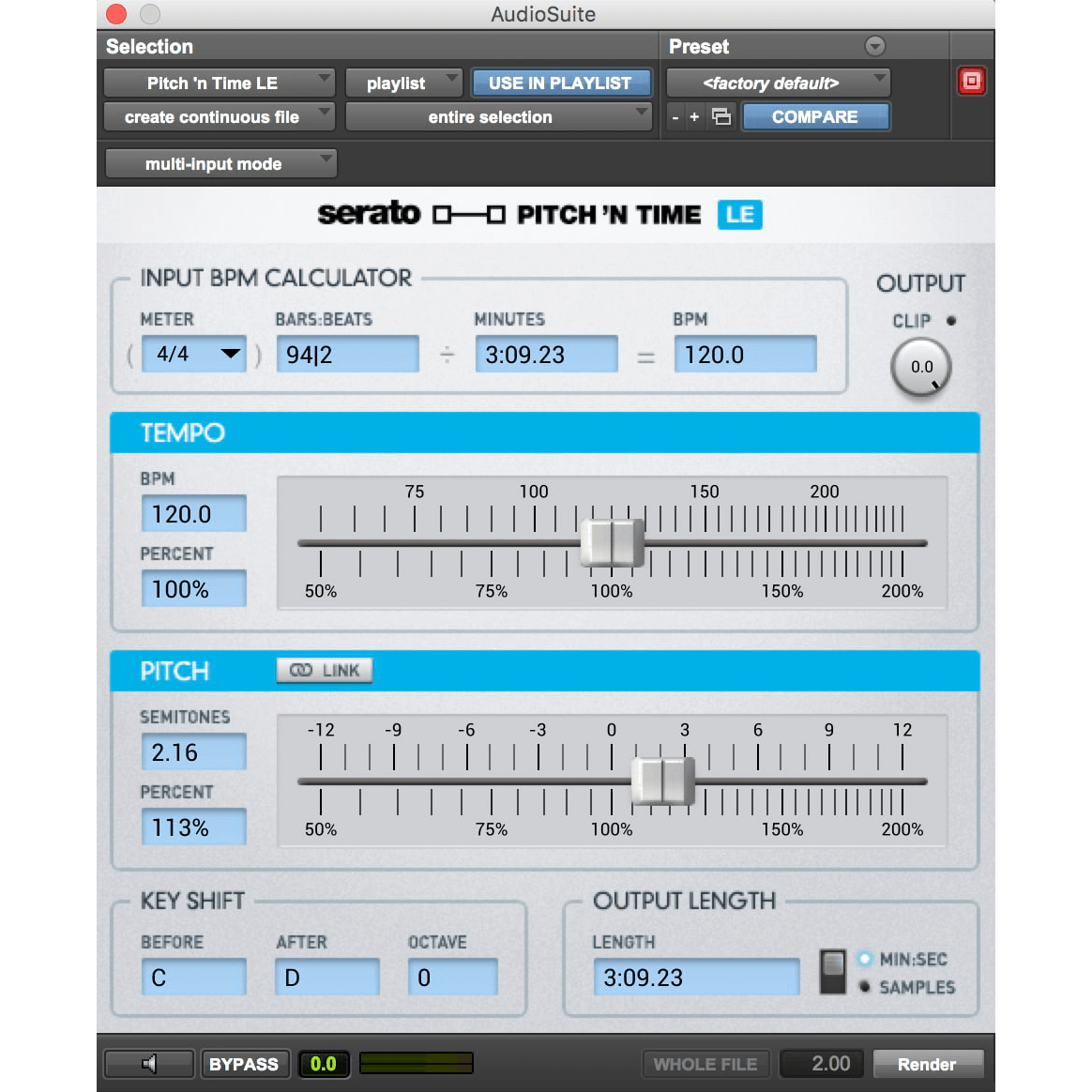Click the tempo slider handle
The height and width of the screenshot is (1092, 1092).
(612, 543)
